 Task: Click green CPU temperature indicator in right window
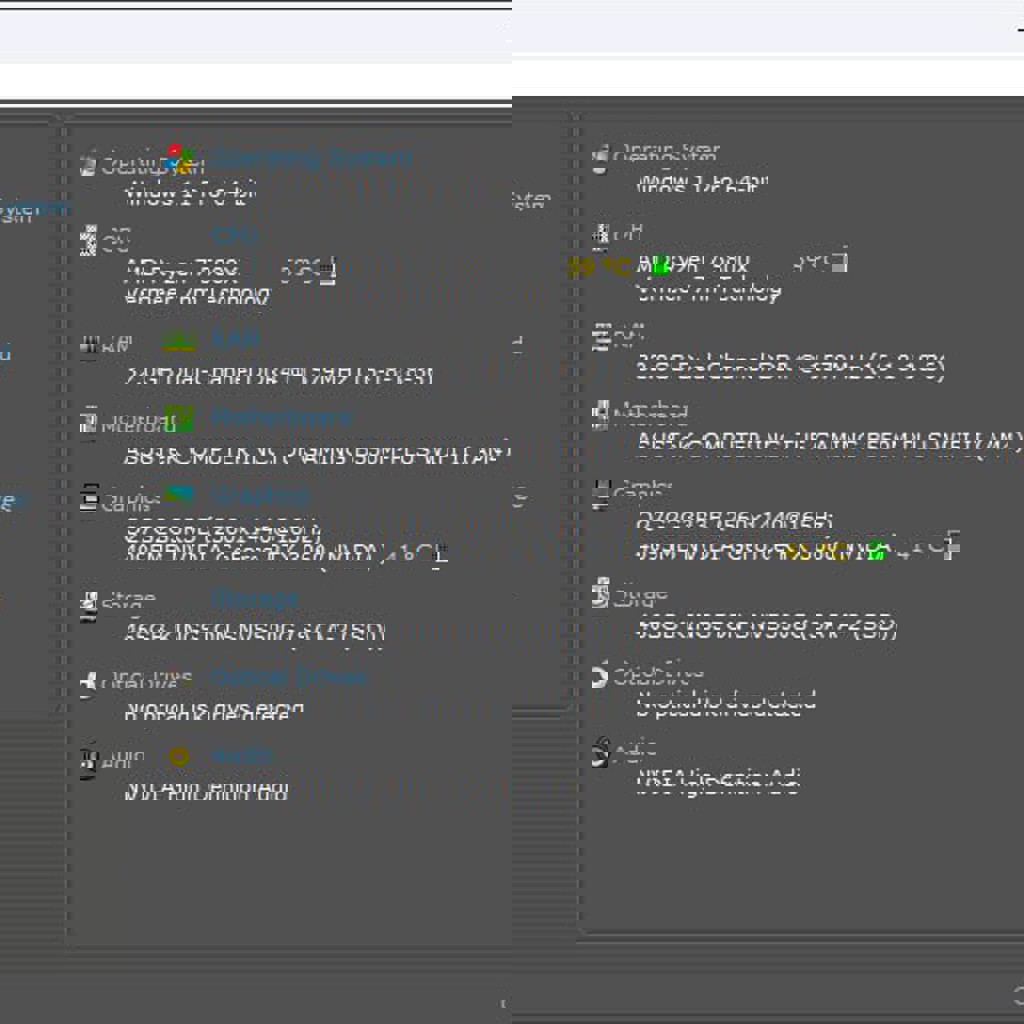(x=660, y=266)
